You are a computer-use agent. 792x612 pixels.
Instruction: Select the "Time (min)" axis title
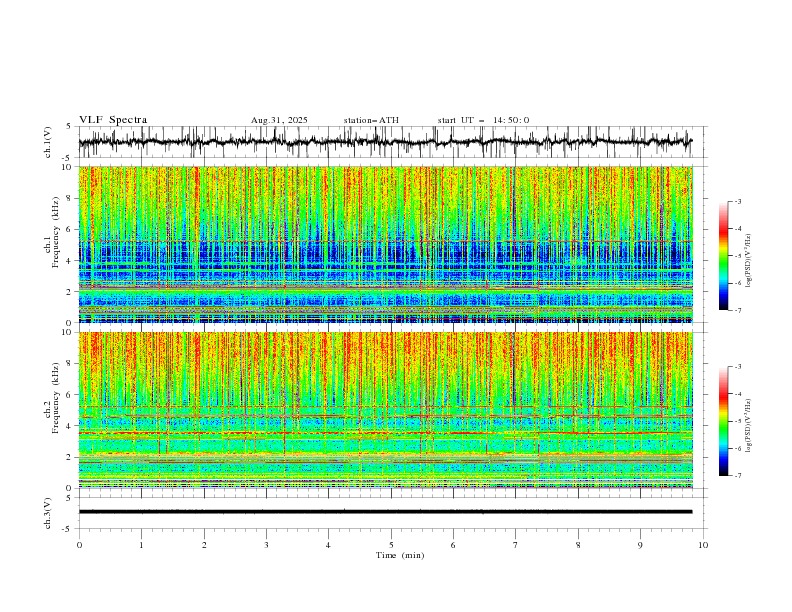click(x=400, y=555)
